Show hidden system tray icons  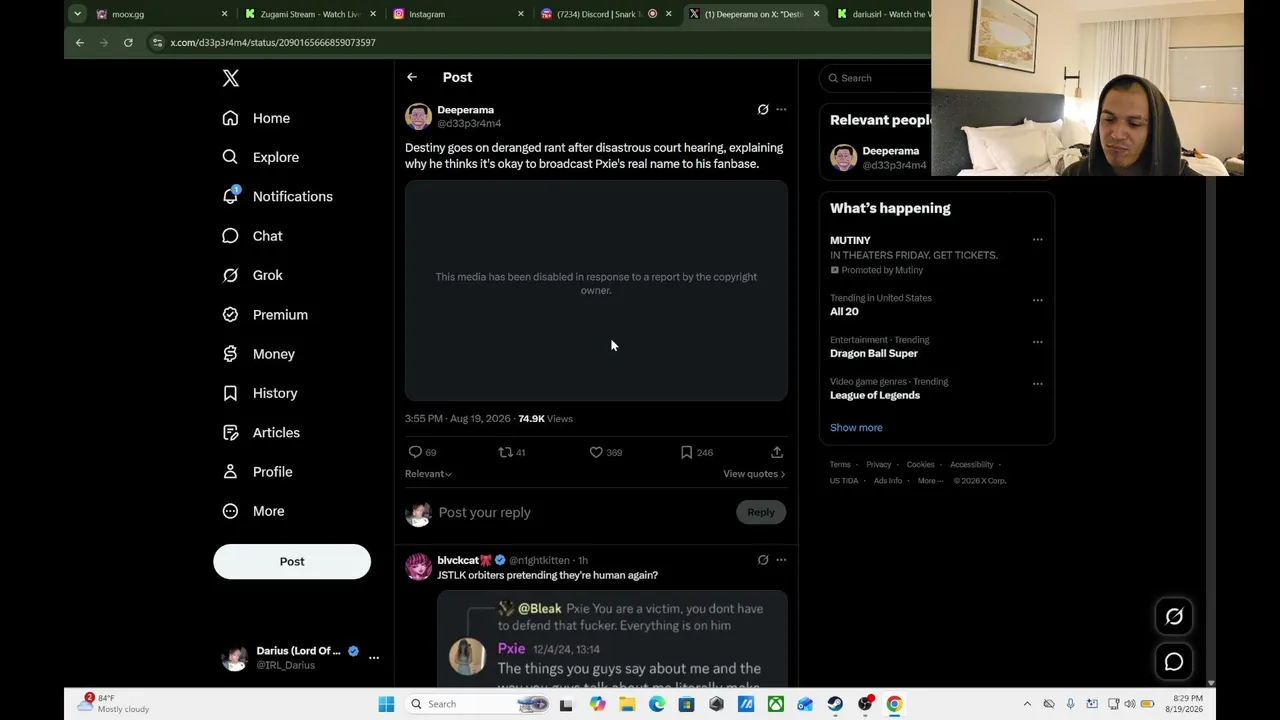(x=1027, y=704)
